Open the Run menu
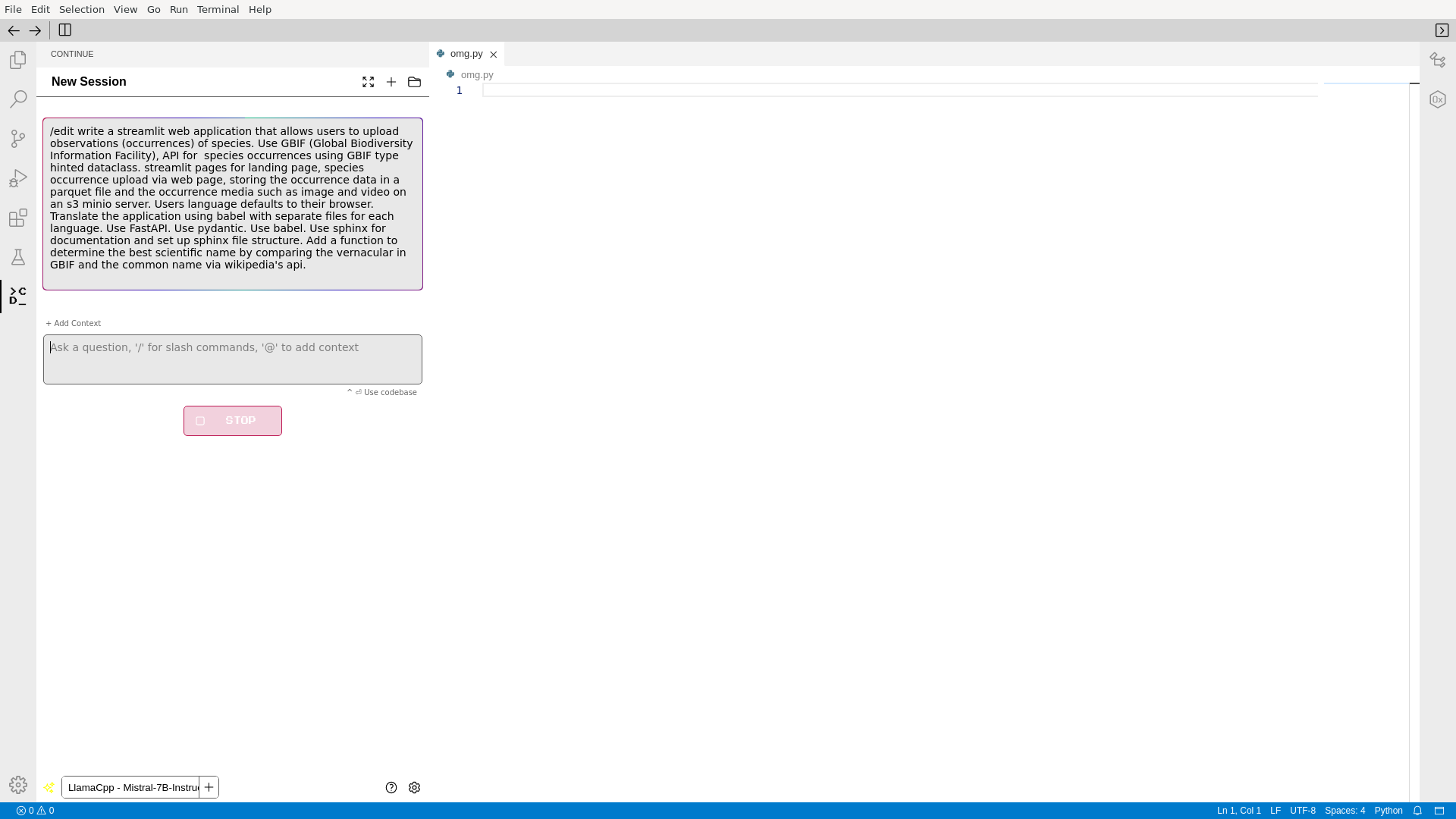 (x=179, y=9)
